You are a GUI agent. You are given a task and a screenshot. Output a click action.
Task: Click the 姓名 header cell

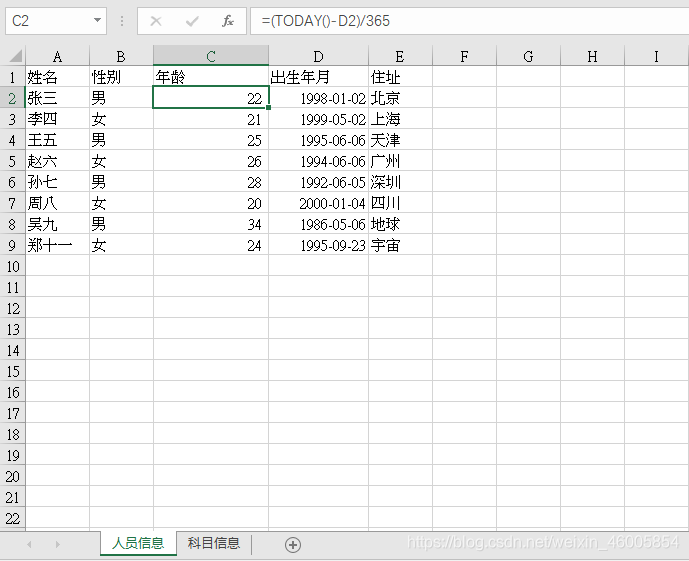(x=58, y=77)
